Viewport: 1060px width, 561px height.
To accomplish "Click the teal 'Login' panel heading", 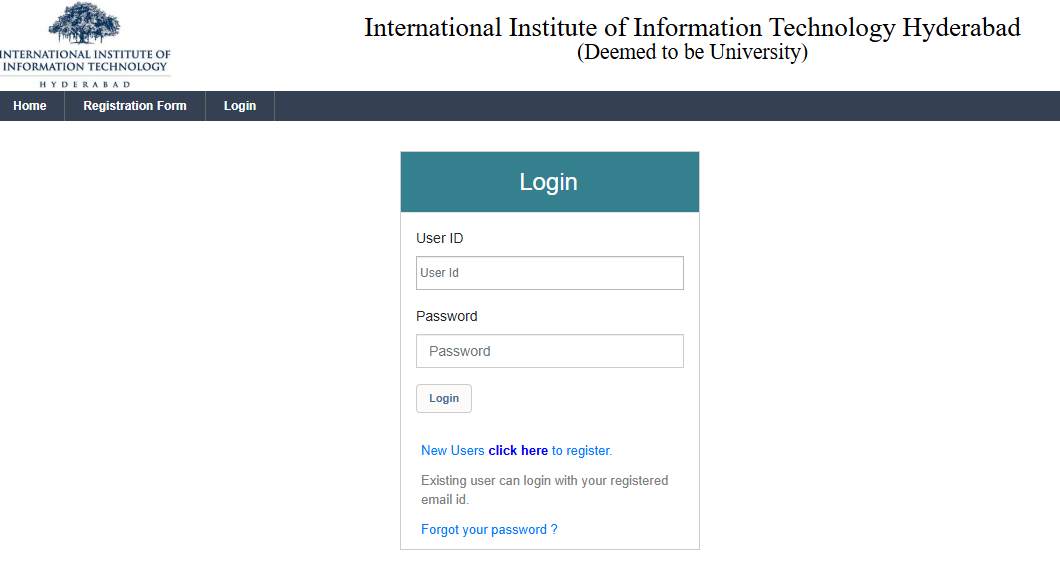I will 550,182.
